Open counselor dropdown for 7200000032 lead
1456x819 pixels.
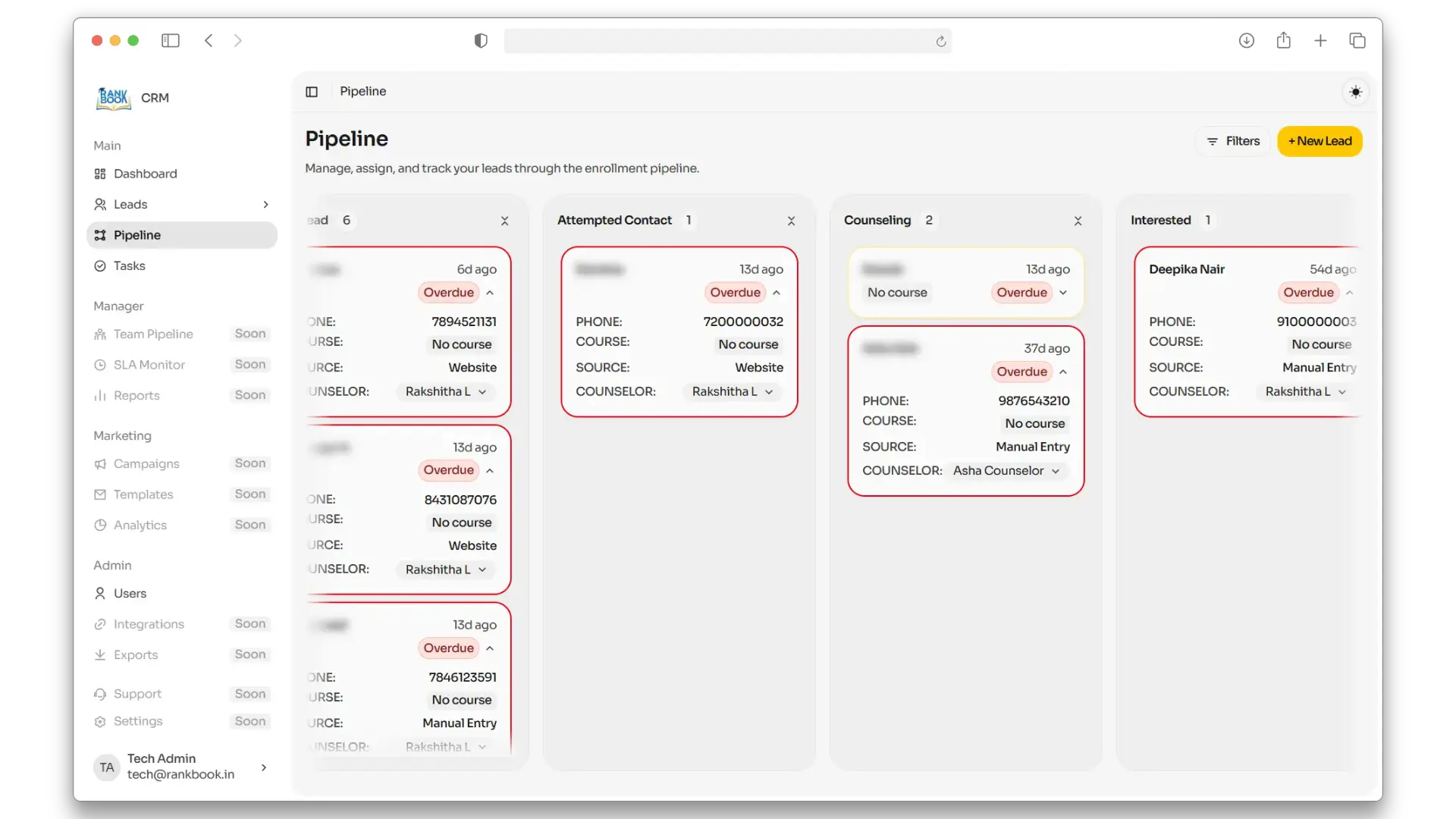733,392
